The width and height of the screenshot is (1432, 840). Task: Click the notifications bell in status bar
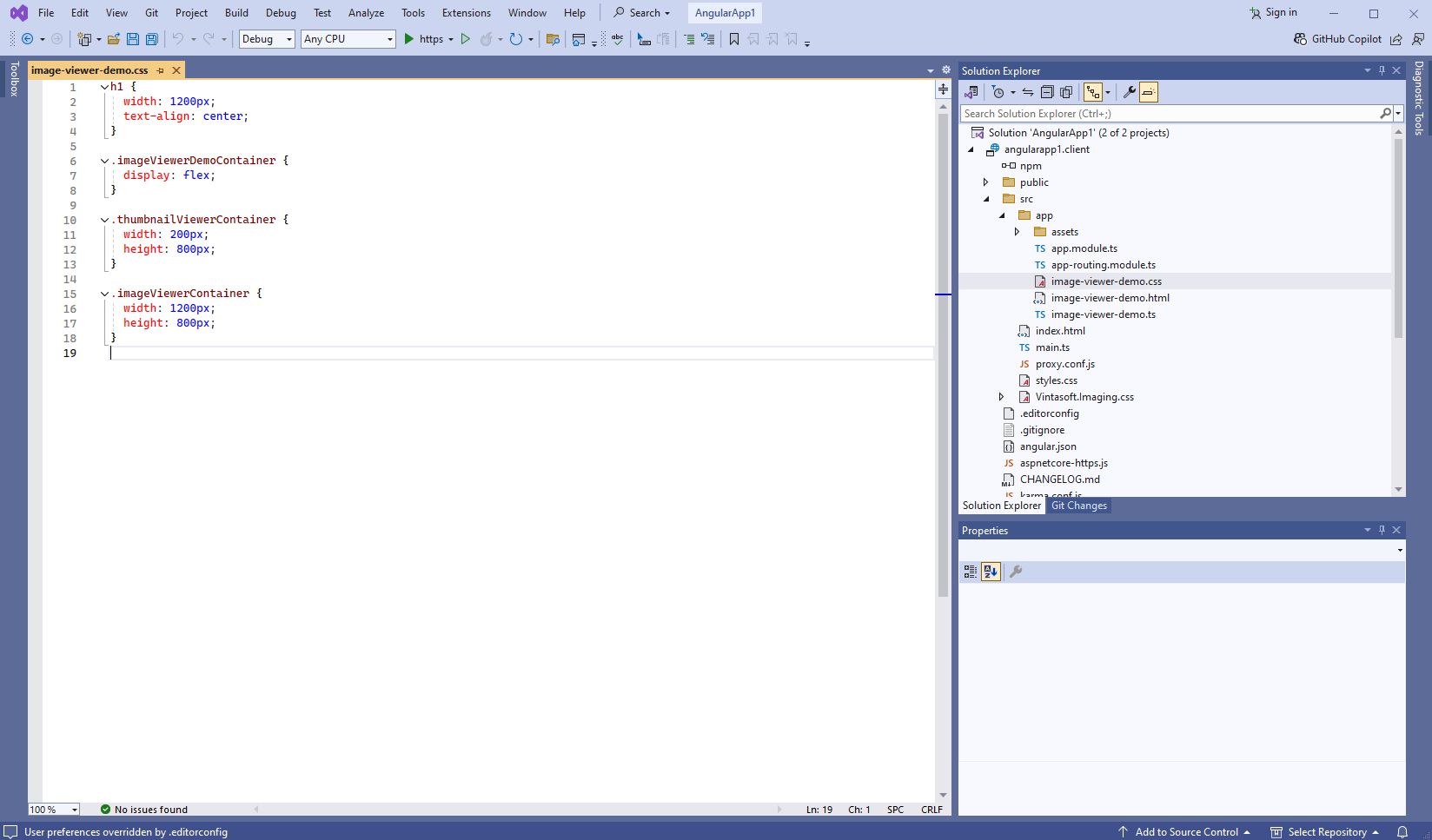point(1402,831)
